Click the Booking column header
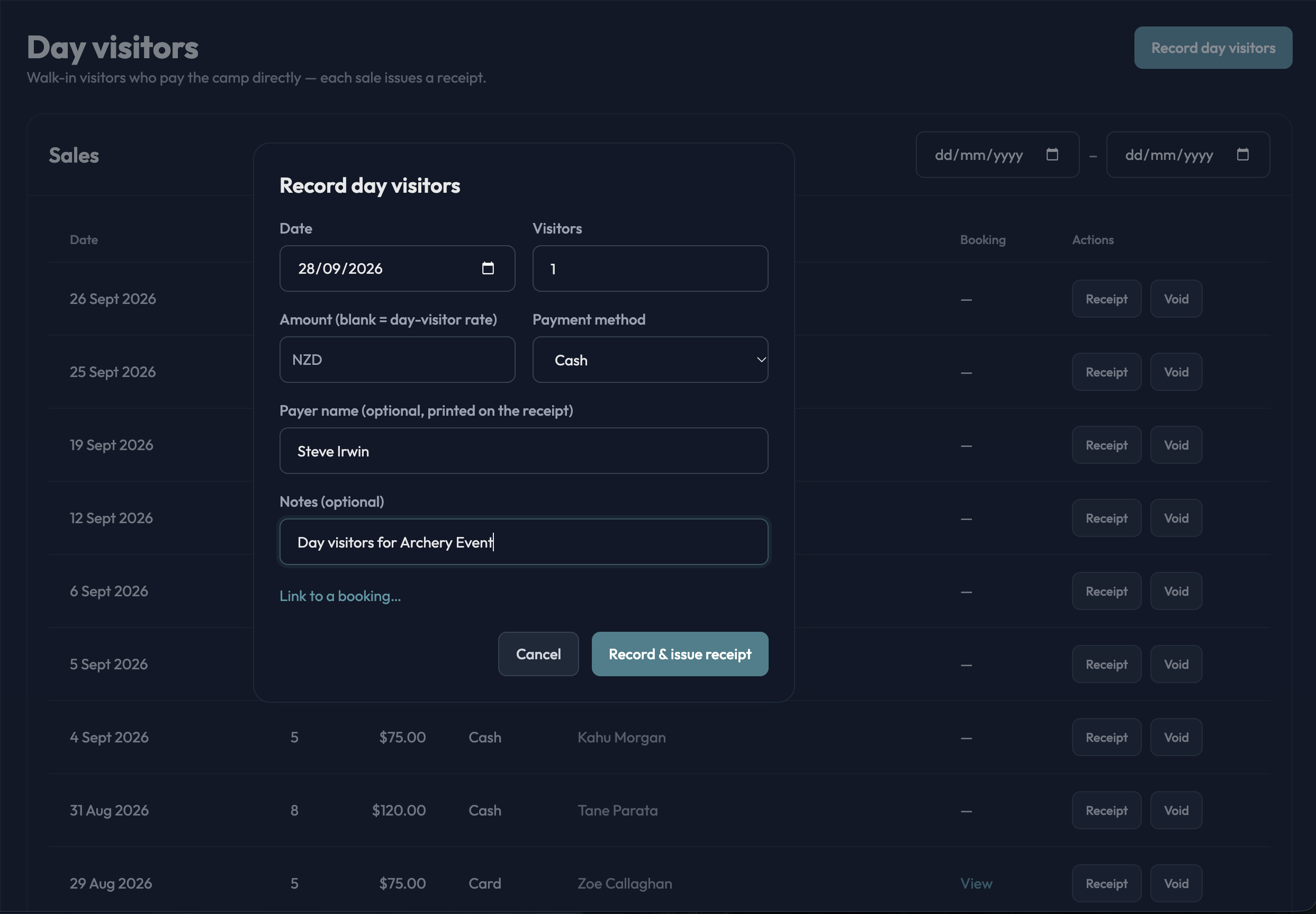Screen dimensions: 1316x914 (x=983, y=239)
